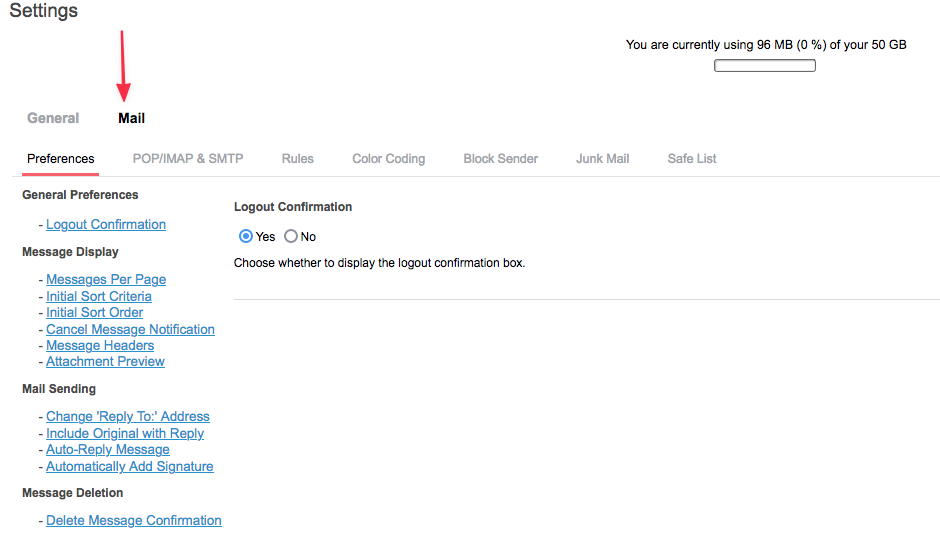
Task: Open the POP/IMAP & SMTP tab
Action: 188,159
